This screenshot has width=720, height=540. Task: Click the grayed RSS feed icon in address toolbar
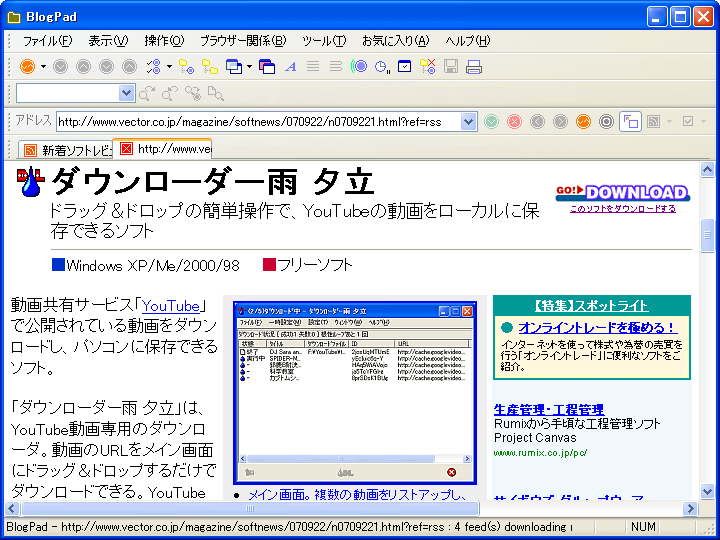click(x=653, y=122)
